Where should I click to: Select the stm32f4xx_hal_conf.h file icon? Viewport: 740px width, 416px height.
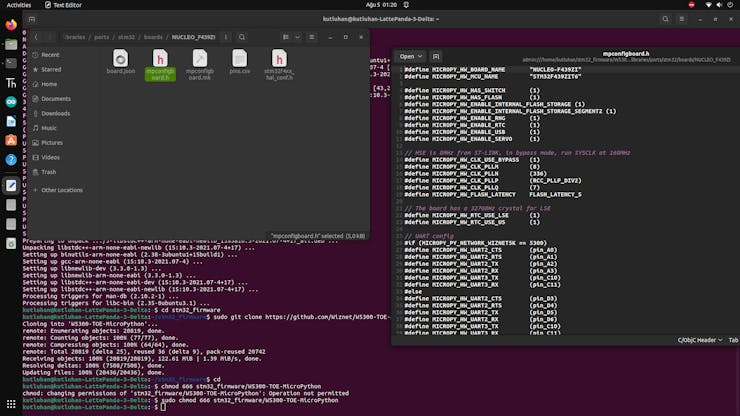point(279,60)
